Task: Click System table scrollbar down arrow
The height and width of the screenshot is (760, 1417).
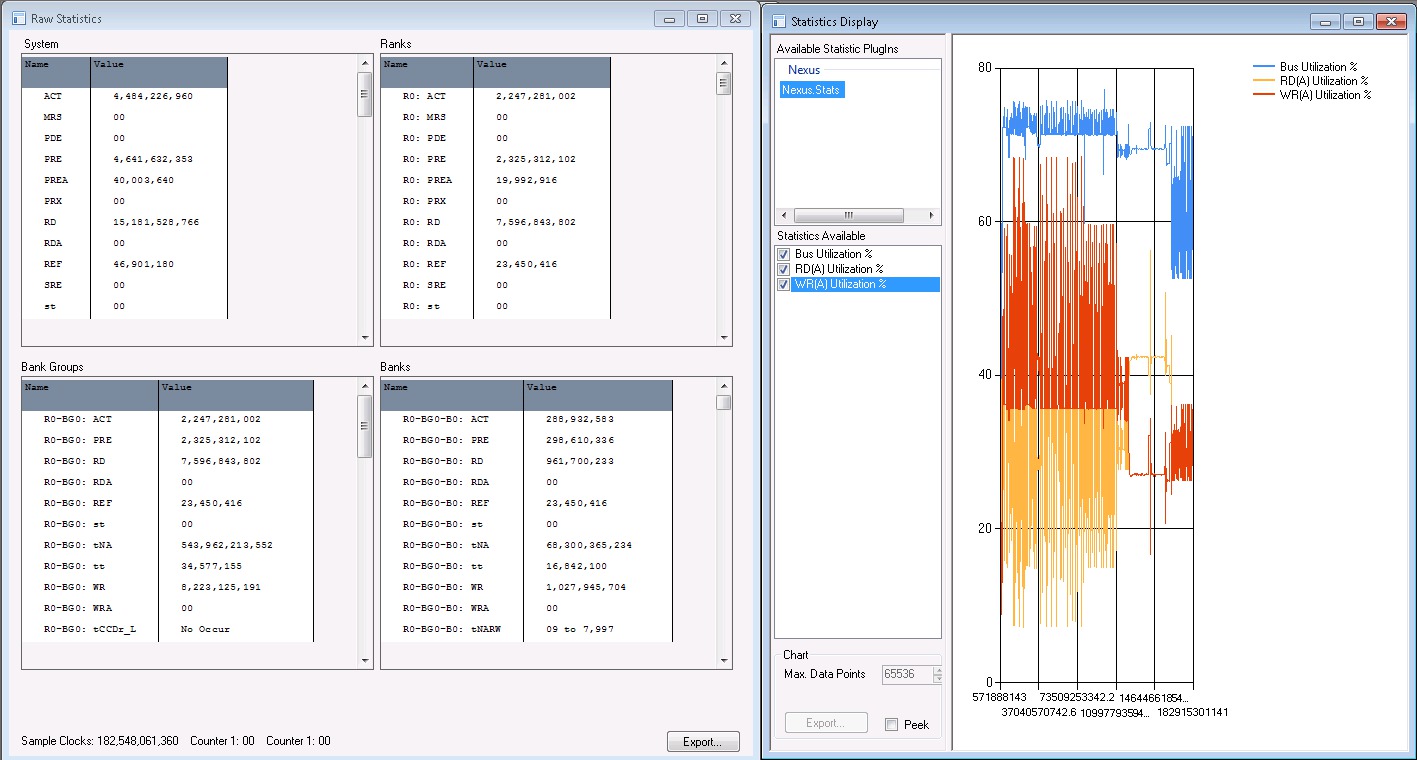Action: (365, 338)
